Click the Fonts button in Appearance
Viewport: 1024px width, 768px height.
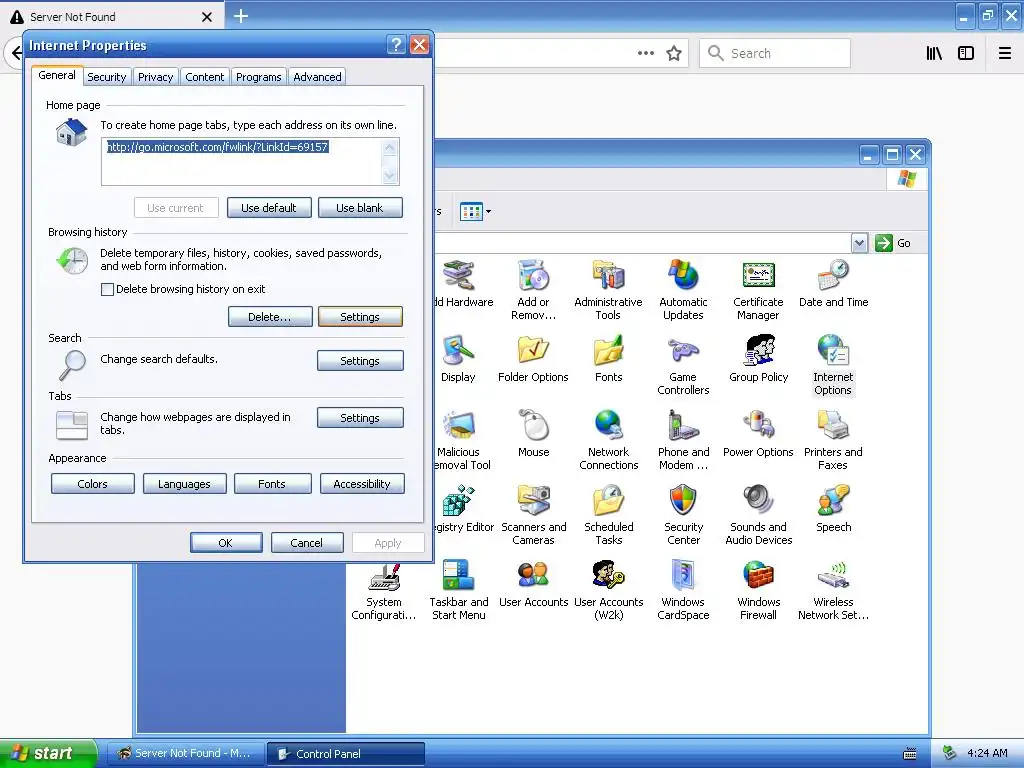(272, 484)
